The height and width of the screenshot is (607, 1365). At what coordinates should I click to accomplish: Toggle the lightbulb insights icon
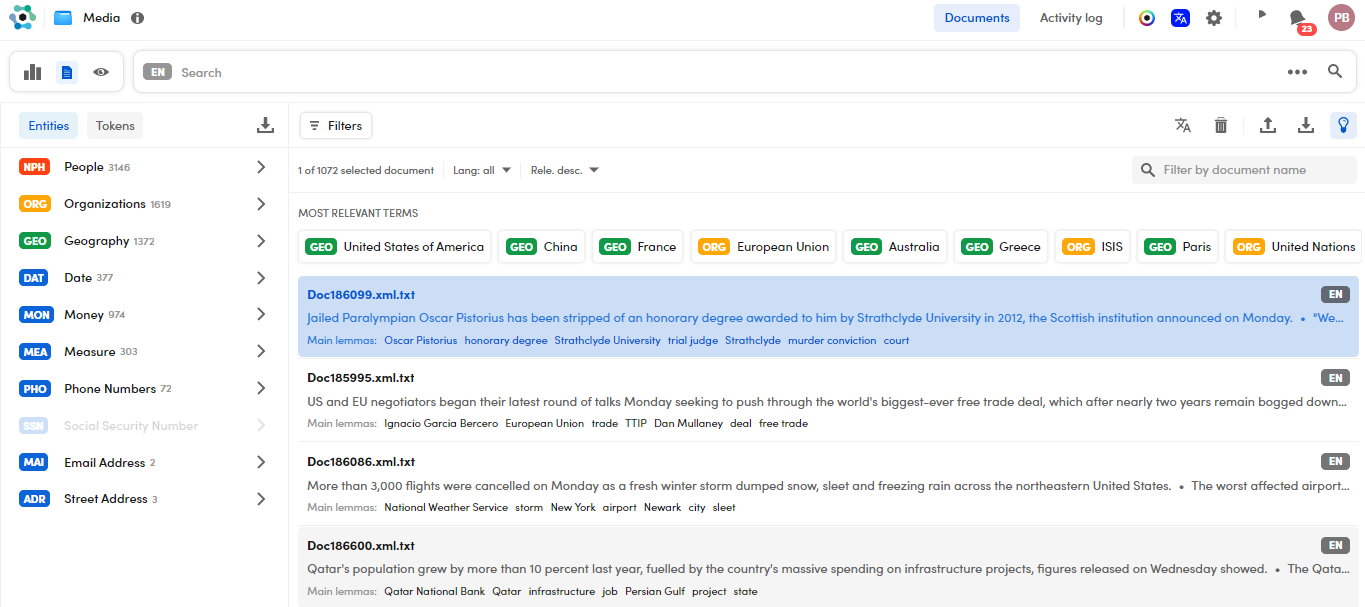click(1343, 125)
